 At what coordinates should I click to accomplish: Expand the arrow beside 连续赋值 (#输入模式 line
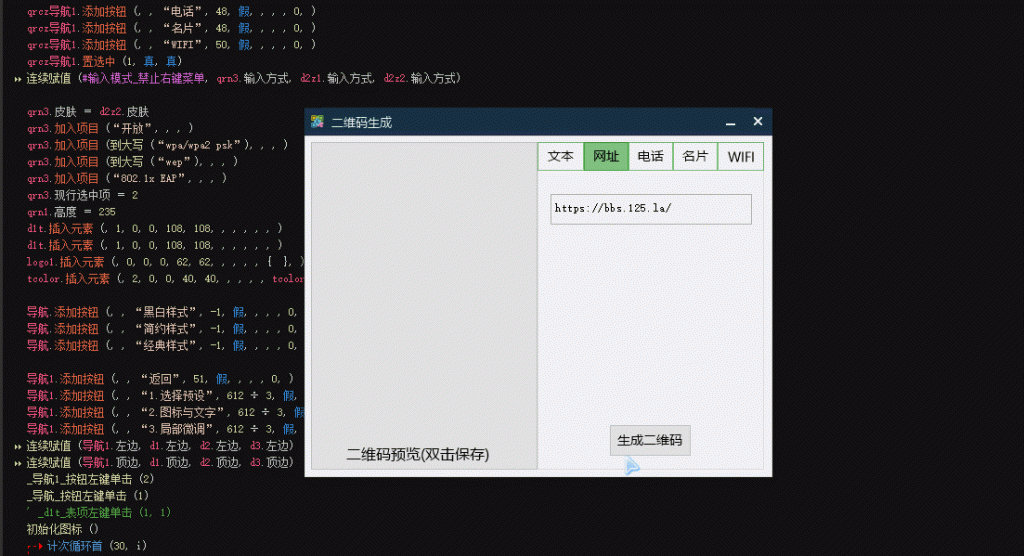click(x=18, y=78)
